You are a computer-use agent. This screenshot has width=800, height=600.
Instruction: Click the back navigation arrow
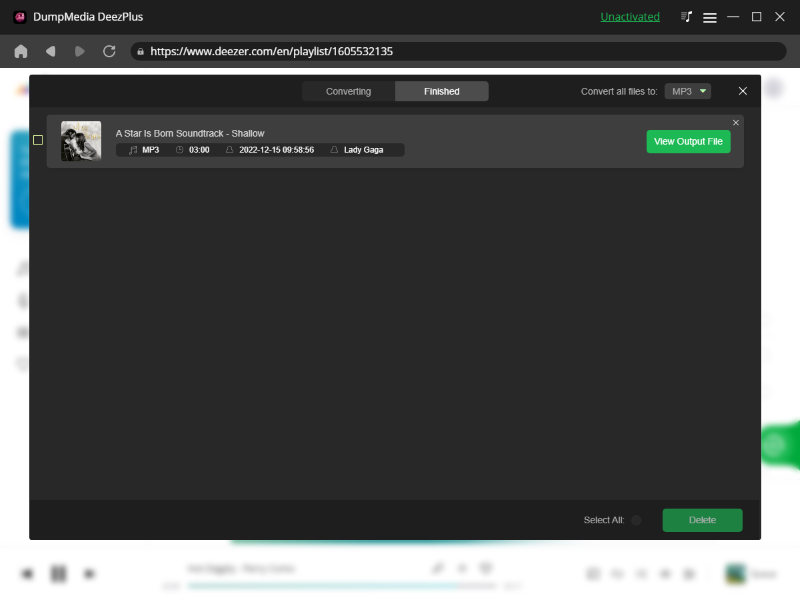[x=51, y=51]
